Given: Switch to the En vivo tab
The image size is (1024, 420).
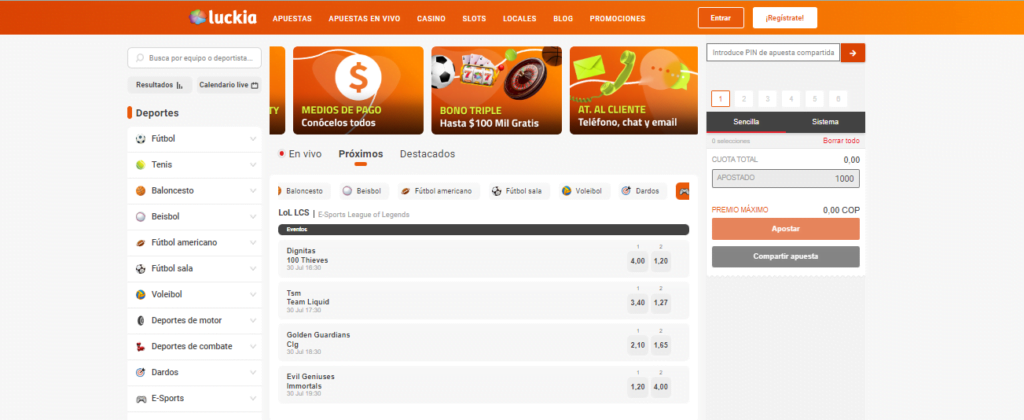Looking at the screenshot, I should coord(300,154).
